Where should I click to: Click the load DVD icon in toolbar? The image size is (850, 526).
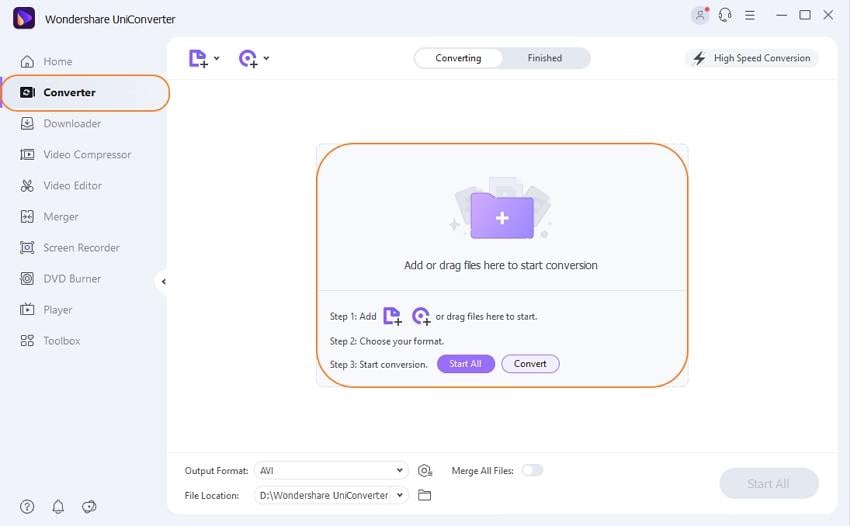[248, 58]
